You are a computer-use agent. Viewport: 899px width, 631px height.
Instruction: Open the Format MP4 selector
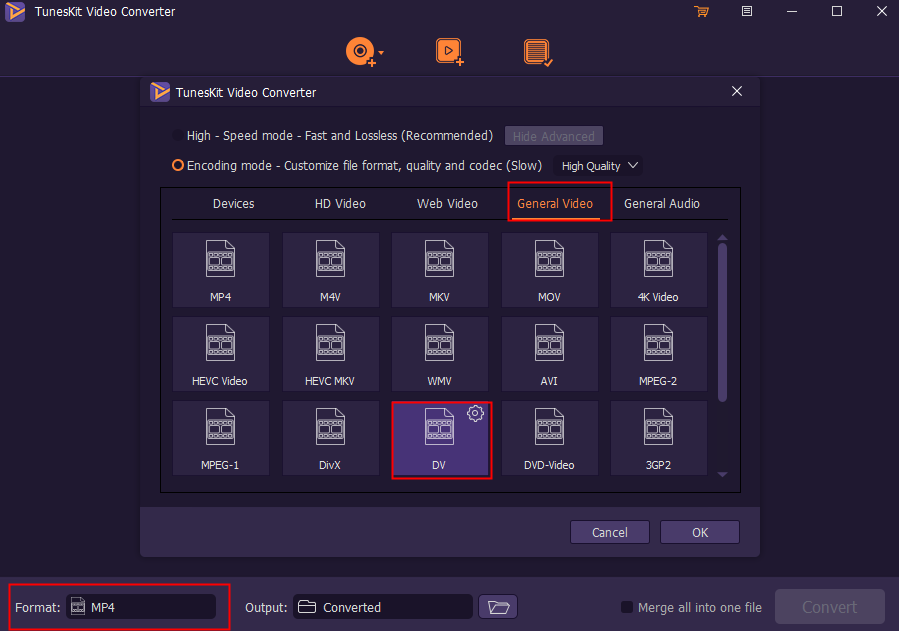[x=141, y=607]
